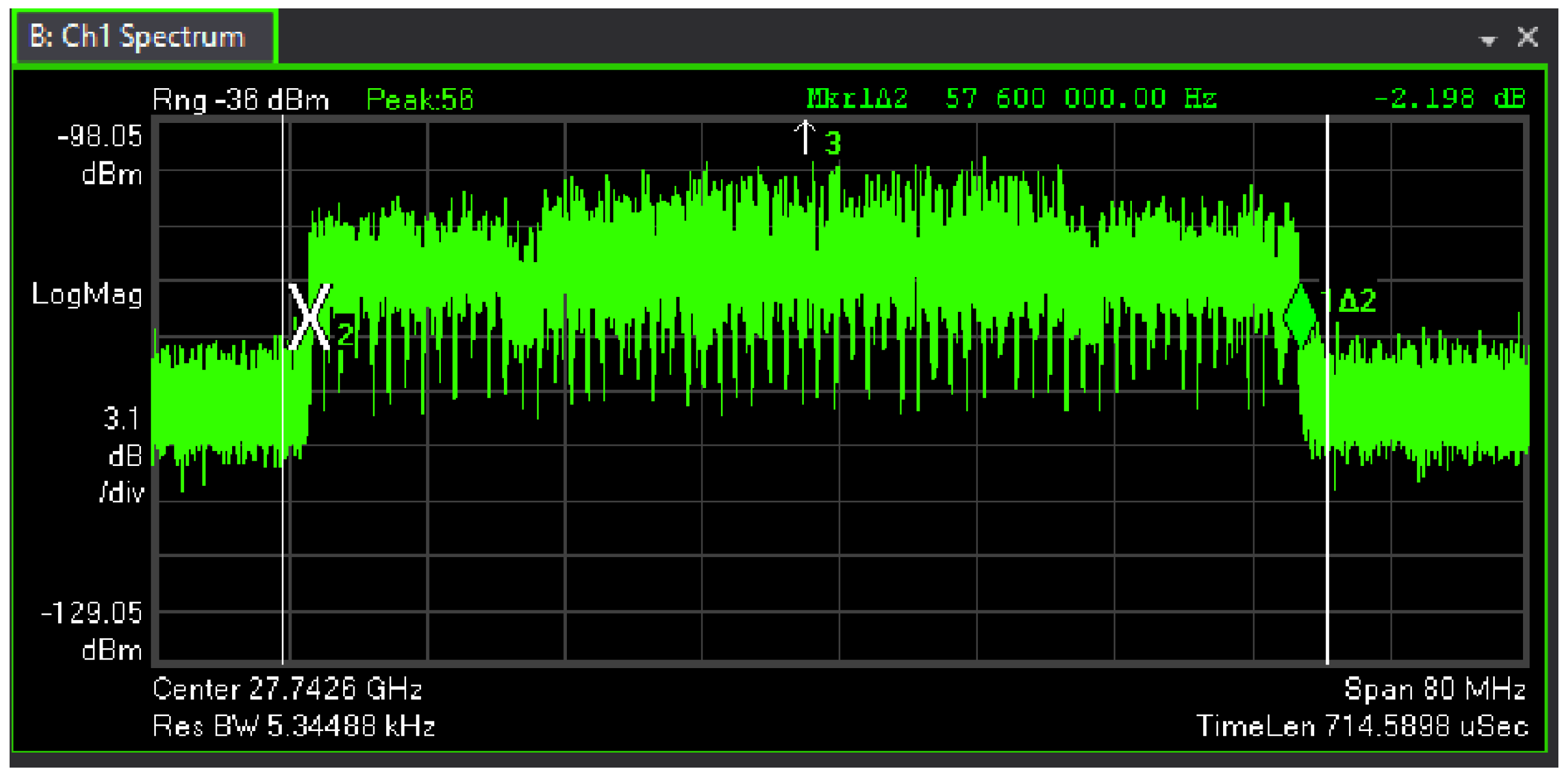Click the TimeLen 714.5898 uSec value

pos(1362,726)
